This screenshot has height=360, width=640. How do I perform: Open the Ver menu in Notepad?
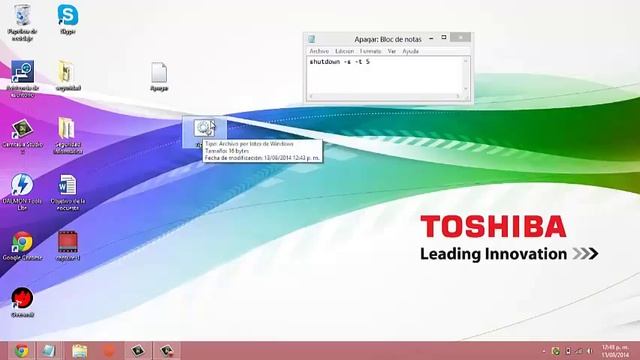tap(392, 51)
